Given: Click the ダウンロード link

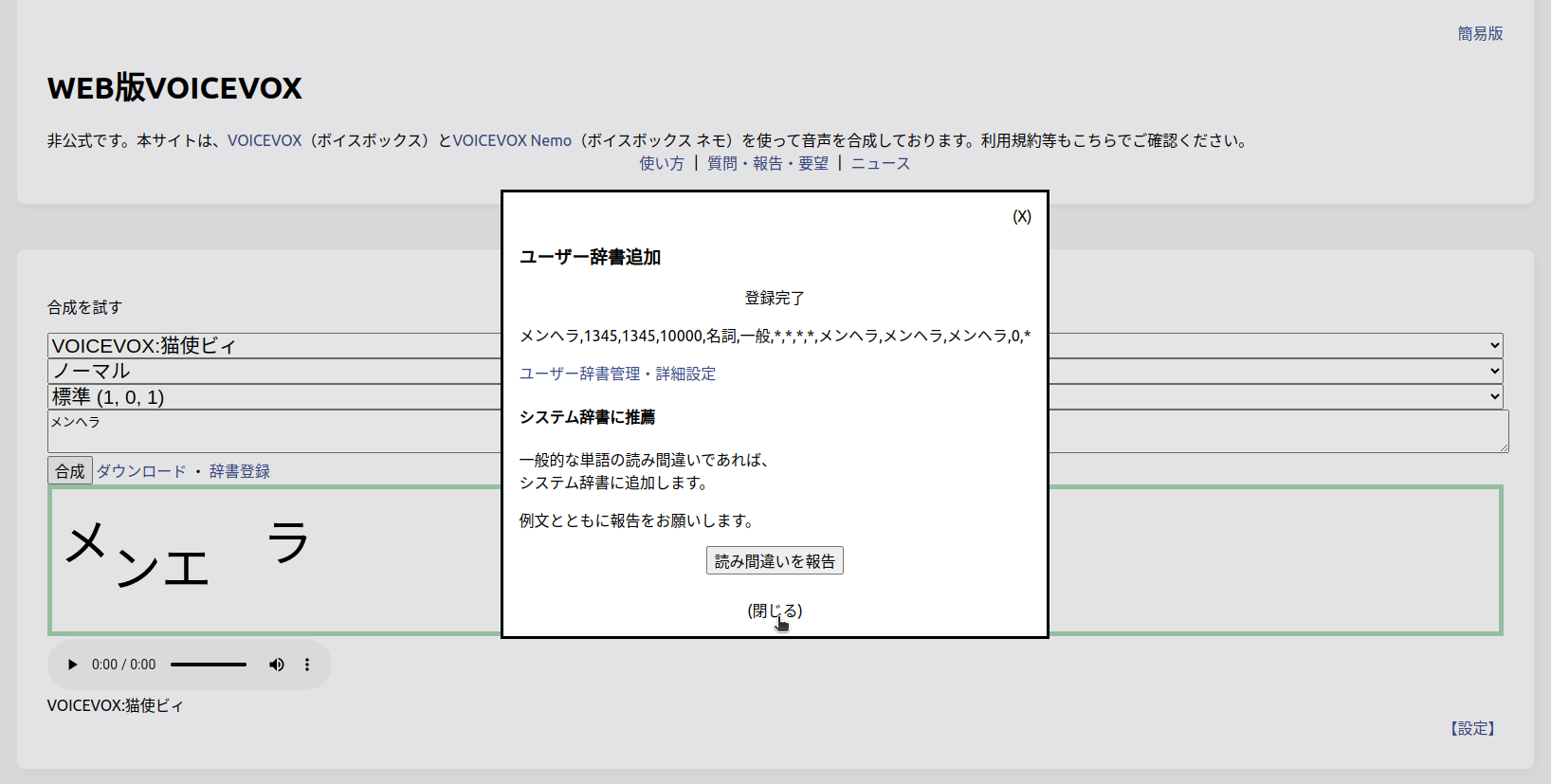Looking at the screenshot, I should point(141,471).
